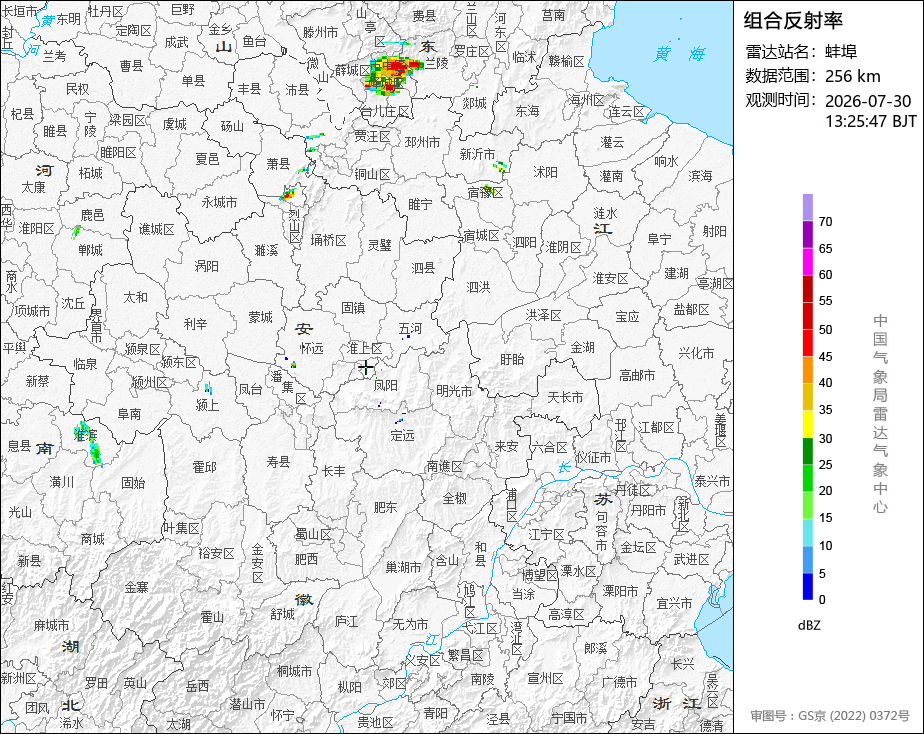Click the data range value 256 km
The image size is (924, 734).
pos(852,76)
